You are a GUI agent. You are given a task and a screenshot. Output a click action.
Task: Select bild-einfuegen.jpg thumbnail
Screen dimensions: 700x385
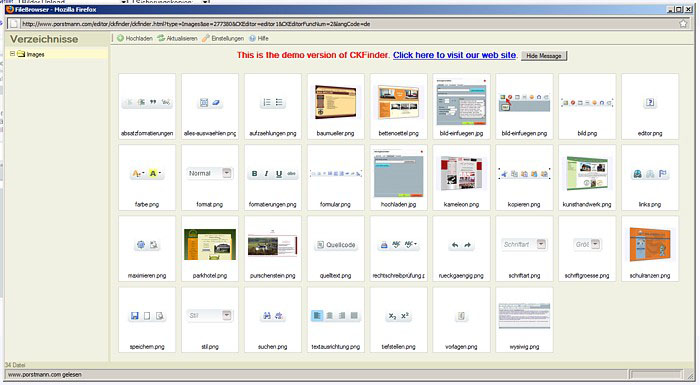[461, 106]
